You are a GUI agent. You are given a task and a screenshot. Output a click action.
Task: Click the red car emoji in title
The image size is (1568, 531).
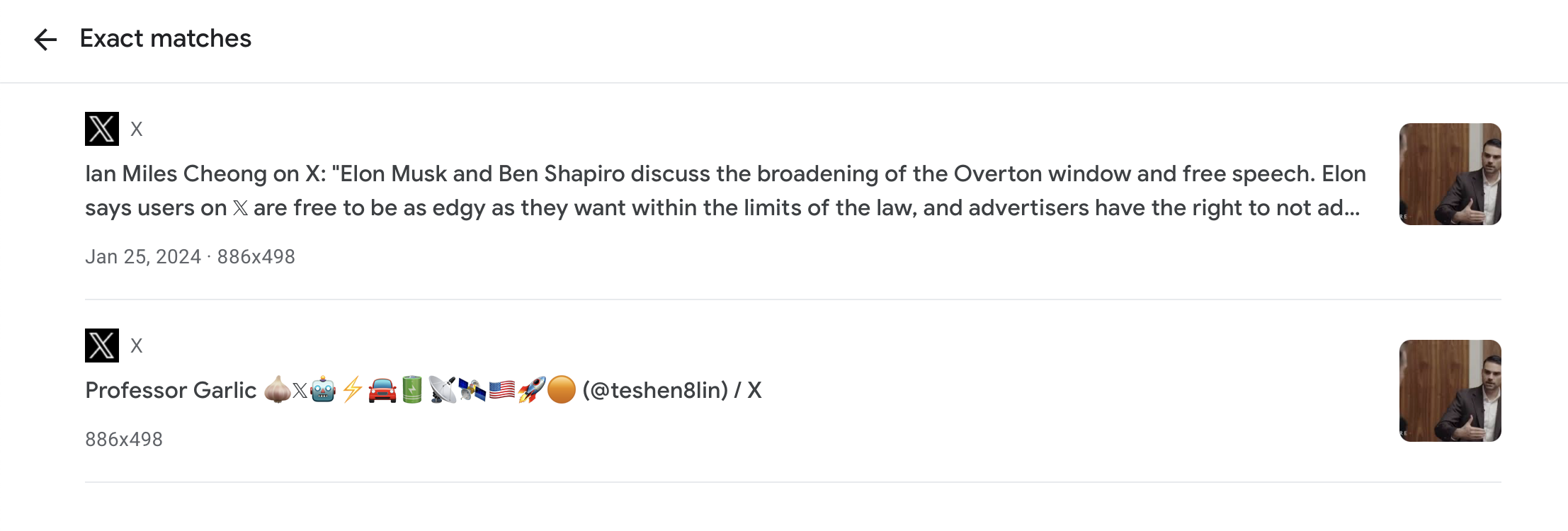(x=382, y=390)
